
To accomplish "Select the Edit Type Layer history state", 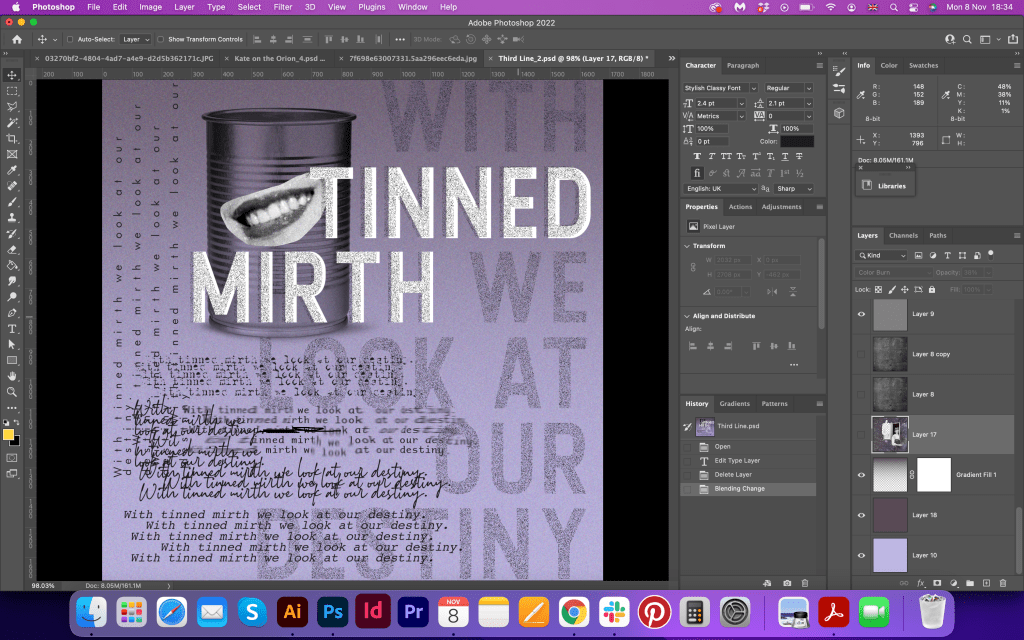I will point(735,460).
